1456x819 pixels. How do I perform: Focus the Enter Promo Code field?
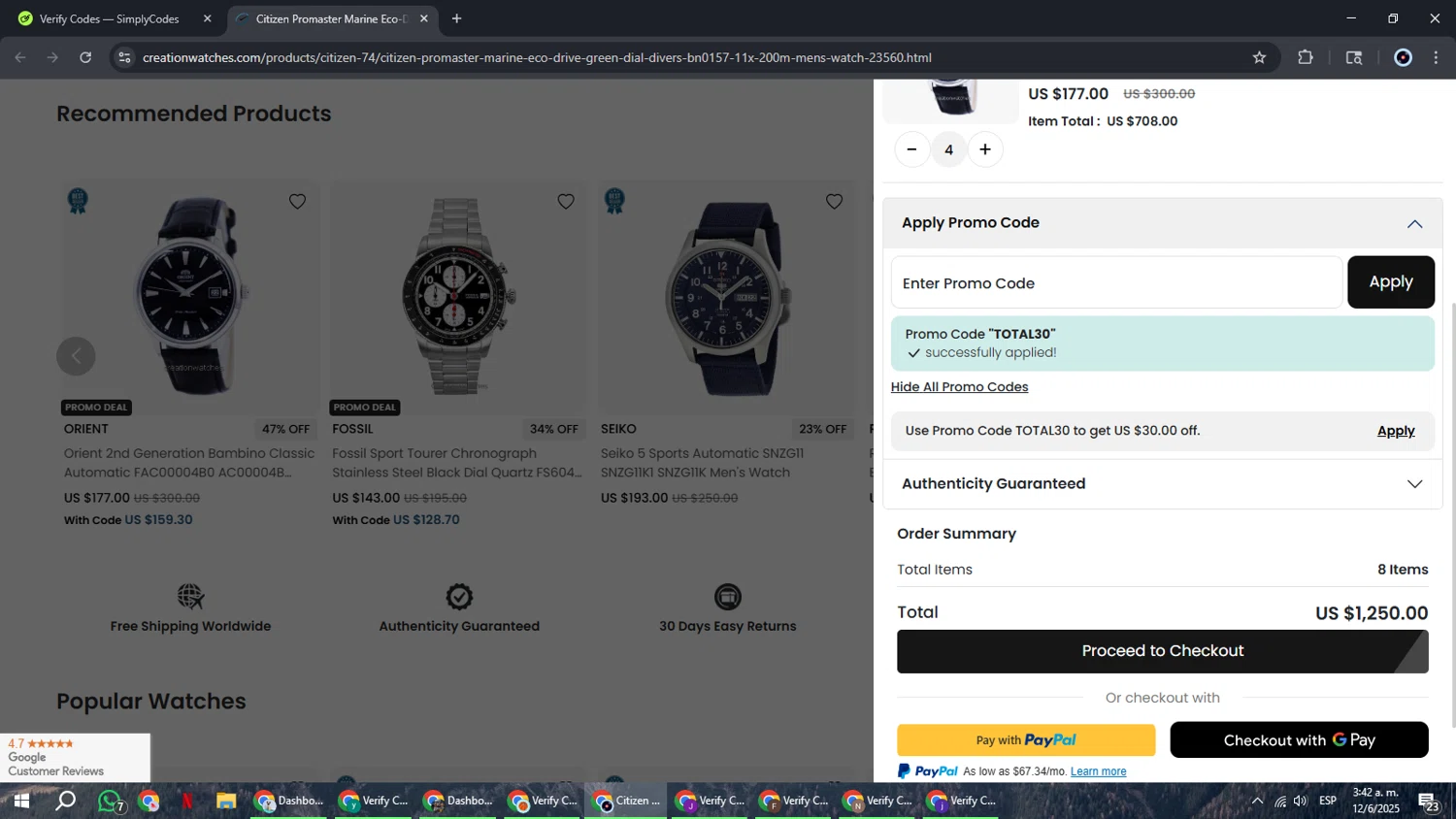(x=1116, y=282)
